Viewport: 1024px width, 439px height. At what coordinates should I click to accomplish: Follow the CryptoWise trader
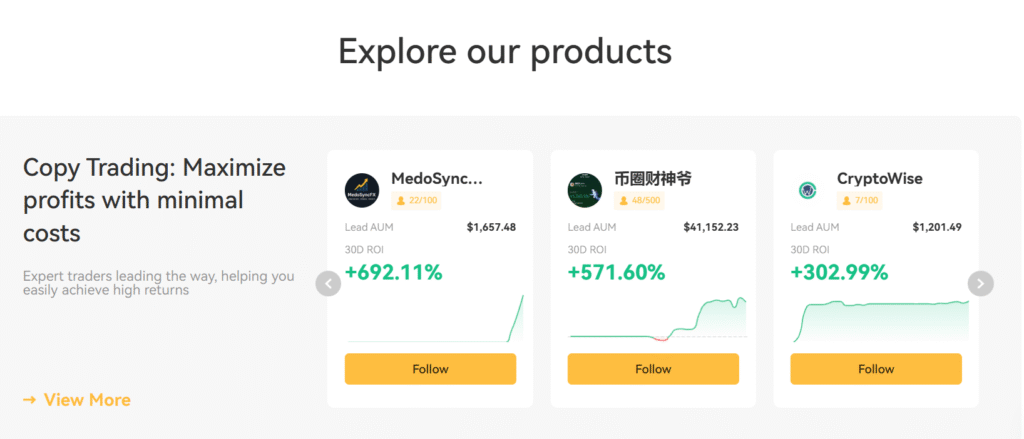click(x=876, y=369)
